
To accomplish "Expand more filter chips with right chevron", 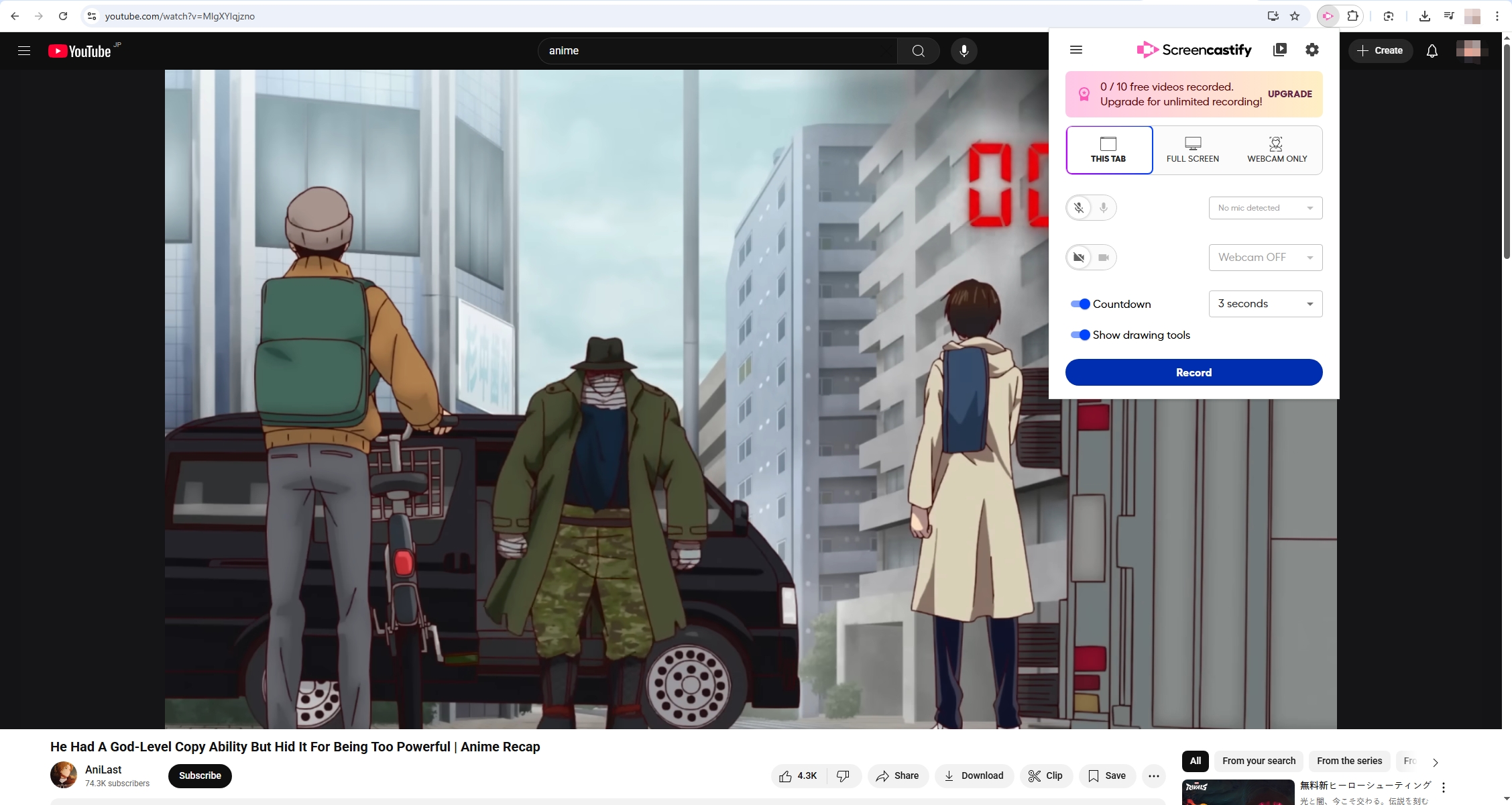I will pos(1435,762).
